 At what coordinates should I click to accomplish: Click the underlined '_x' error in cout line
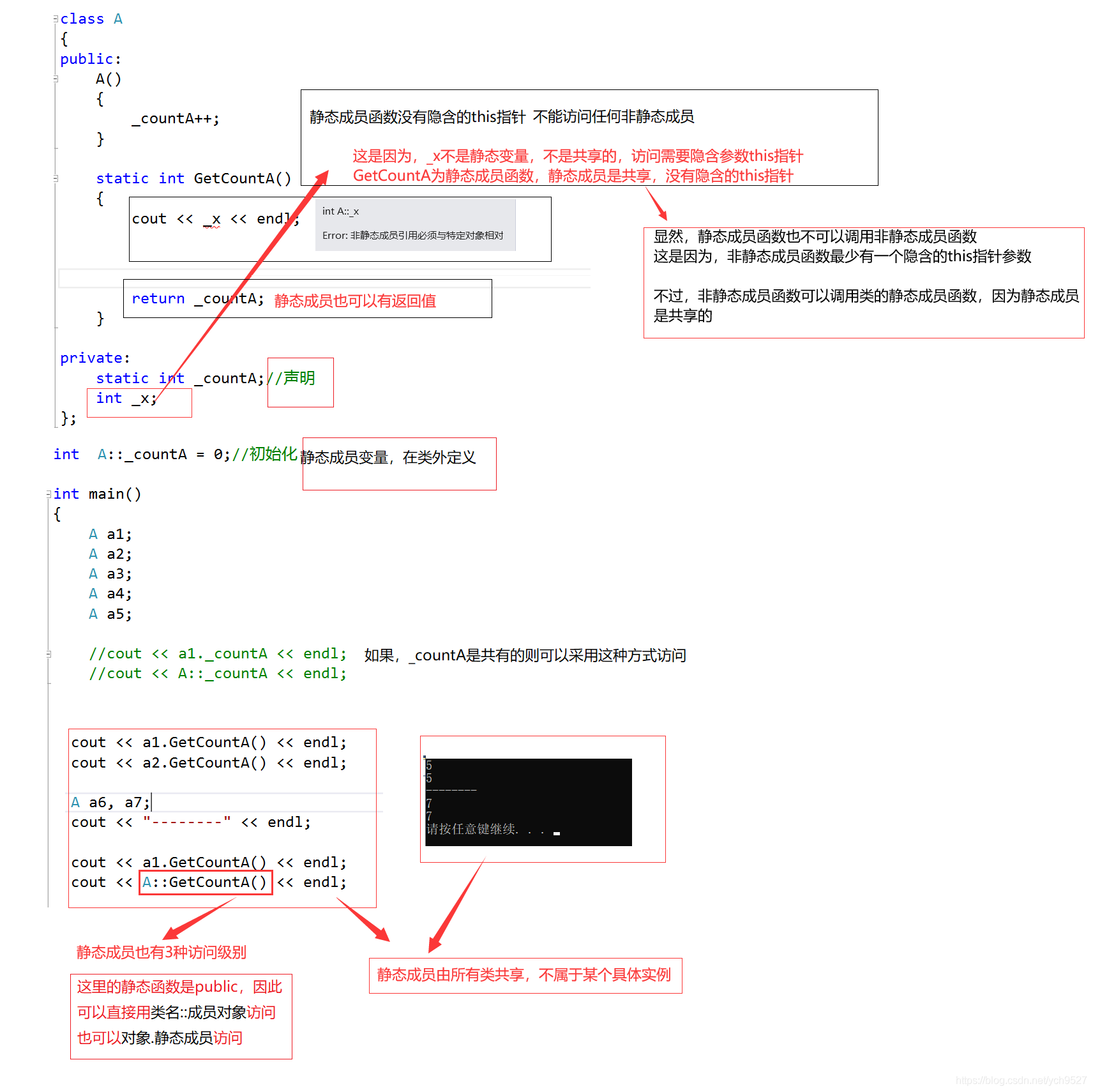pos(212,219)
